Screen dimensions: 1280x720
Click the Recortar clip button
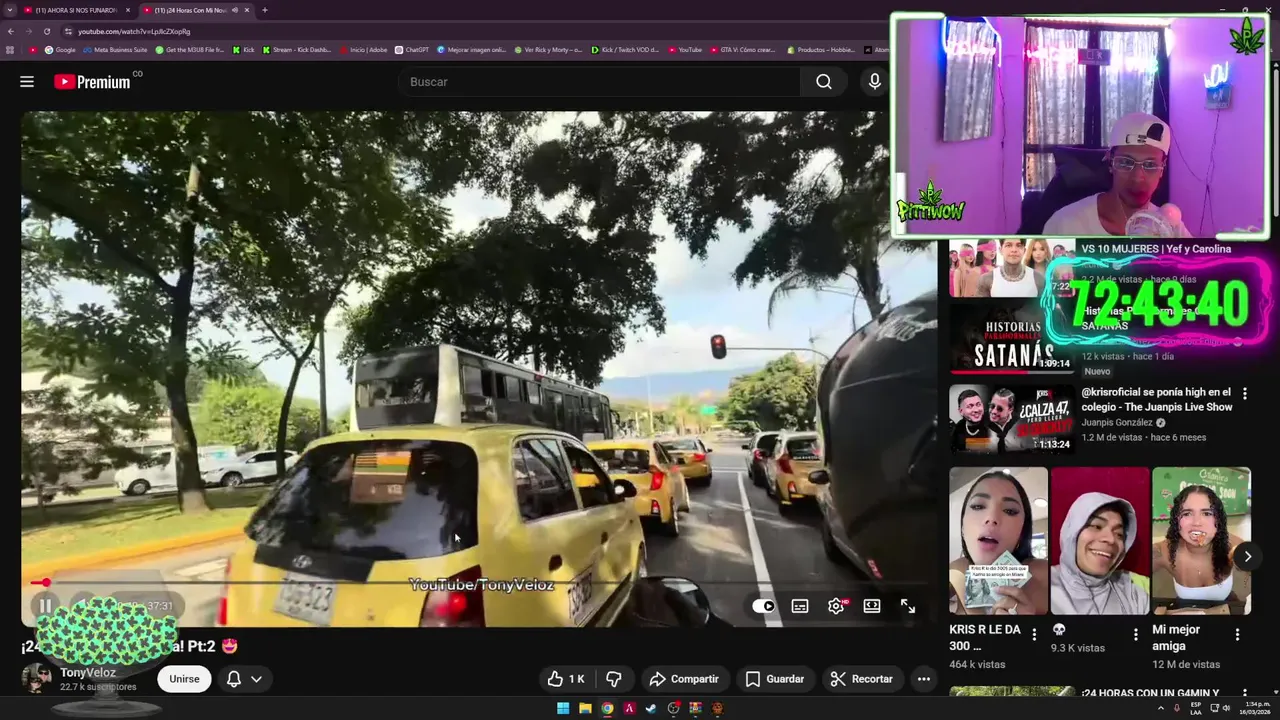click(862, 679)
